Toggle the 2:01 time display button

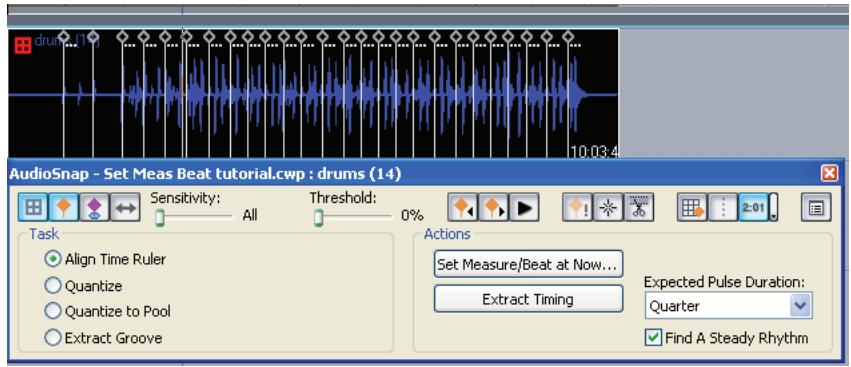click(x=753, y=207)
